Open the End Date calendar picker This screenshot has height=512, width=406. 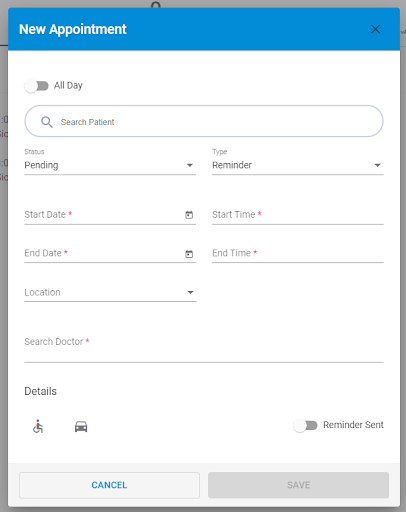[189, 254]
